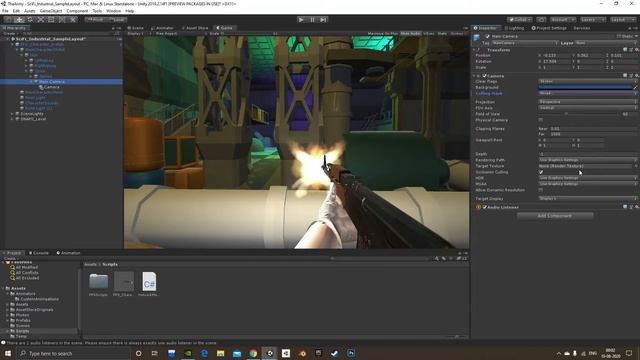640x360 pixels.
Task: Click the Add Component button
Action: 555,216
